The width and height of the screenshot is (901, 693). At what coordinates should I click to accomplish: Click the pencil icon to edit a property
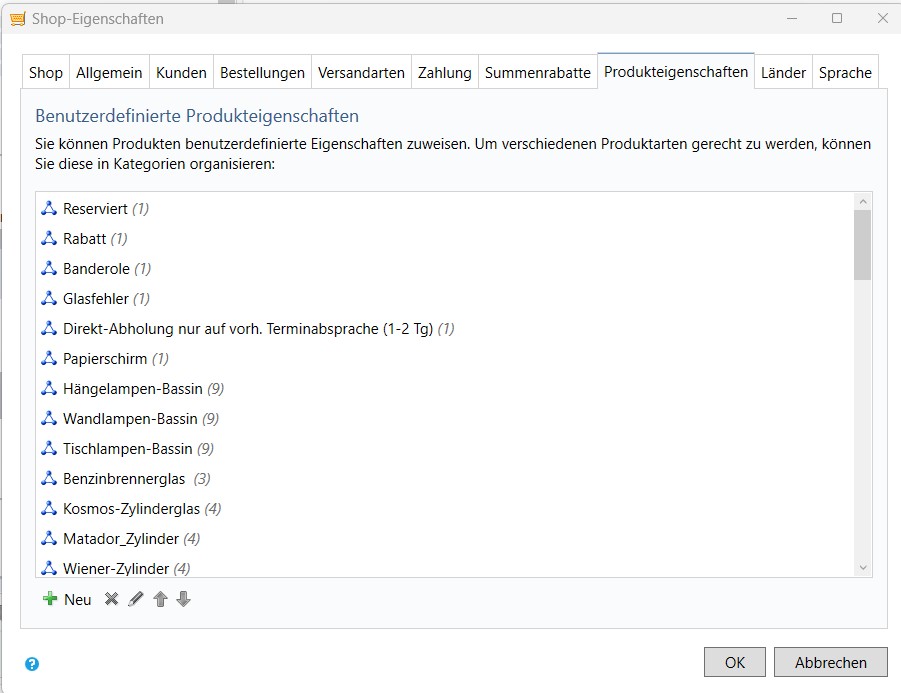[136, 598]
